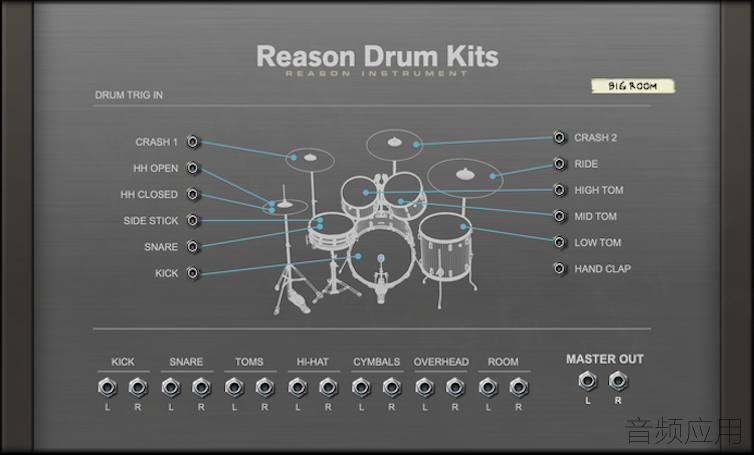The height and width of the screenshot is (455, 754).
Task: Click the snare drum in the kit illustration
Action: coord(332,231)
